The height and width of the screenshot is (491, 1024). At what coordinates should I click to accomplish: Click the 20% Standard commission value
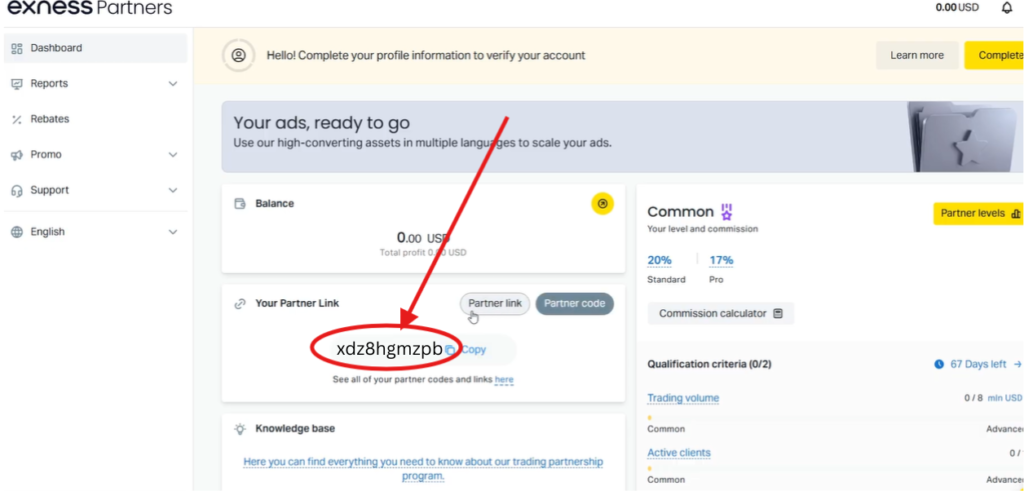pos(659,261)
